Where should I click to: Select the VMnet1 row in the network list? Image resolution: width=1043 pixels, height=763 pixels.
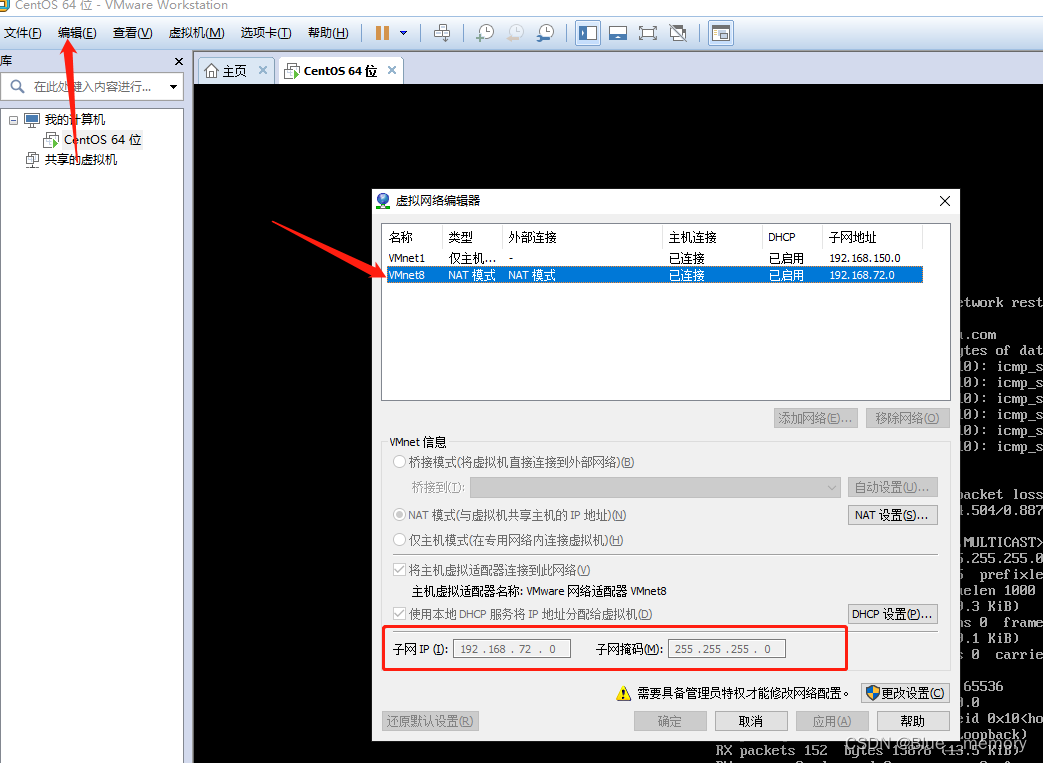click(655, 257)
